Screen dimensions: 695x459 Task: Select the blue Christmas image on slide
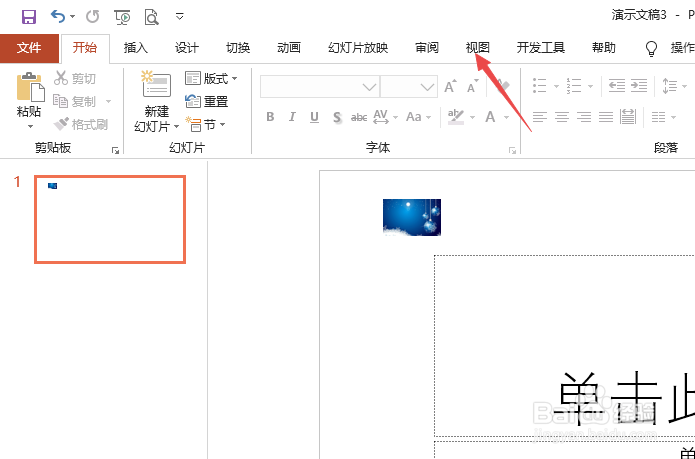click(412, 217)
